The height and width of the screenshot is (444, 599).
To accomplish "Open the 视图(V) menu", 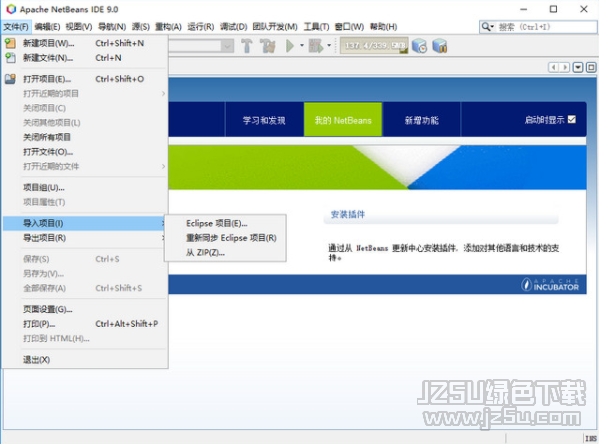I will [x=79, y=27].
